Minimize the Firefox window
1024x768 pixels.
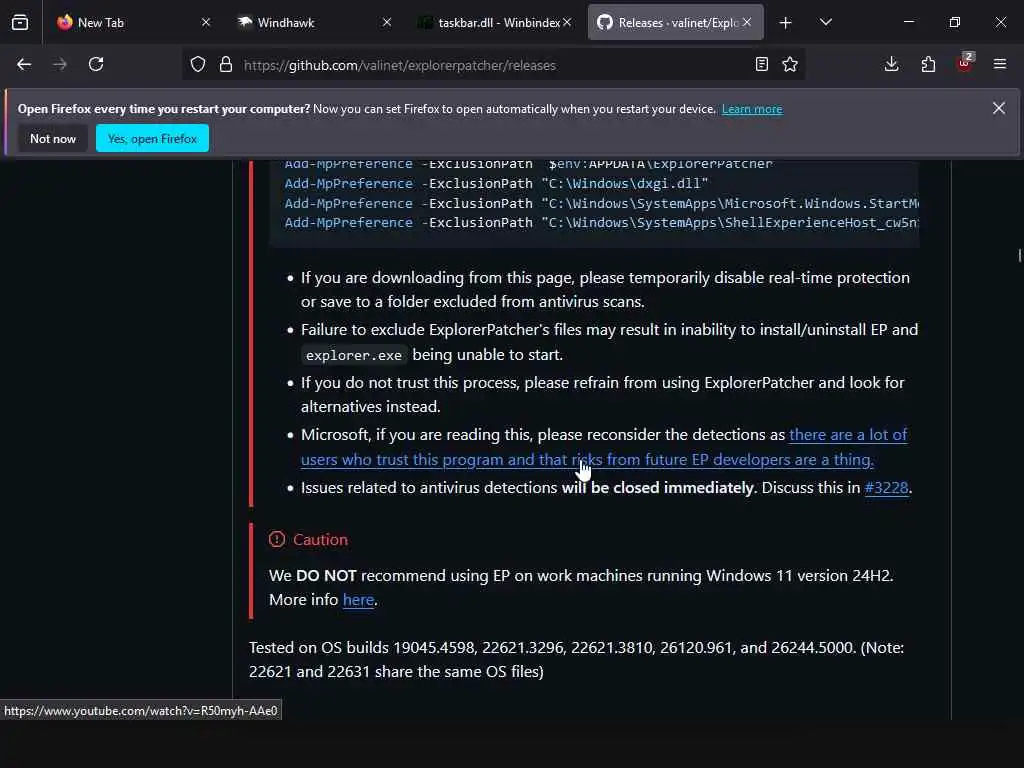pyautogui.click(x=908, y=22)
